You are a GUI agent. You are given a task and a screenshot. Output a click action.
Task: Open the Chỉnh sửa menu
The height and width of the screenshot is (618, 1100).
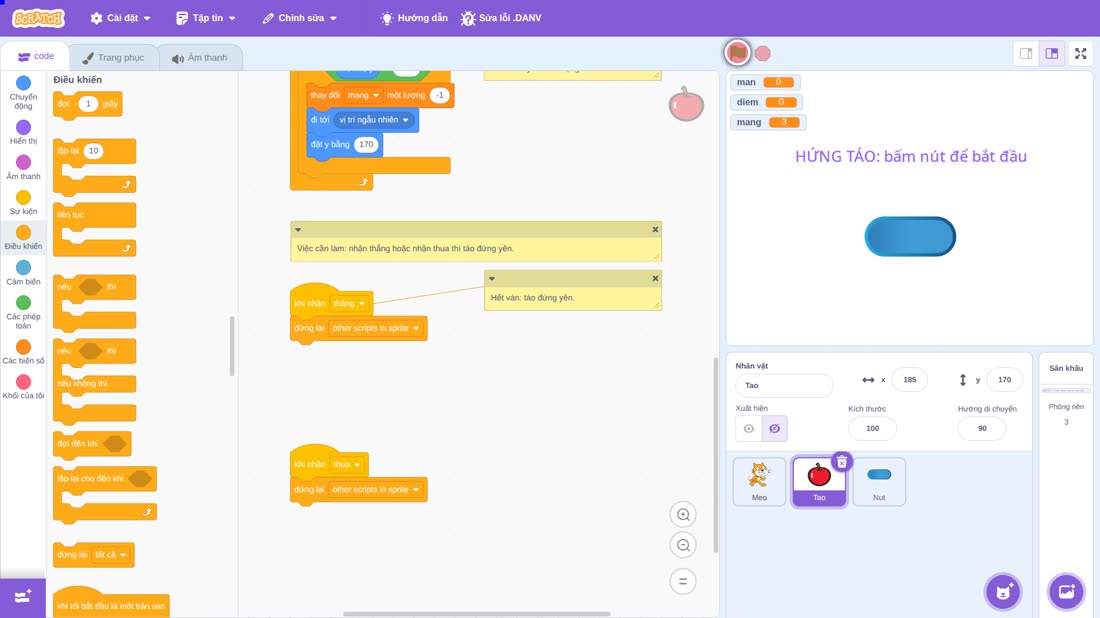[x=300, y=18]
